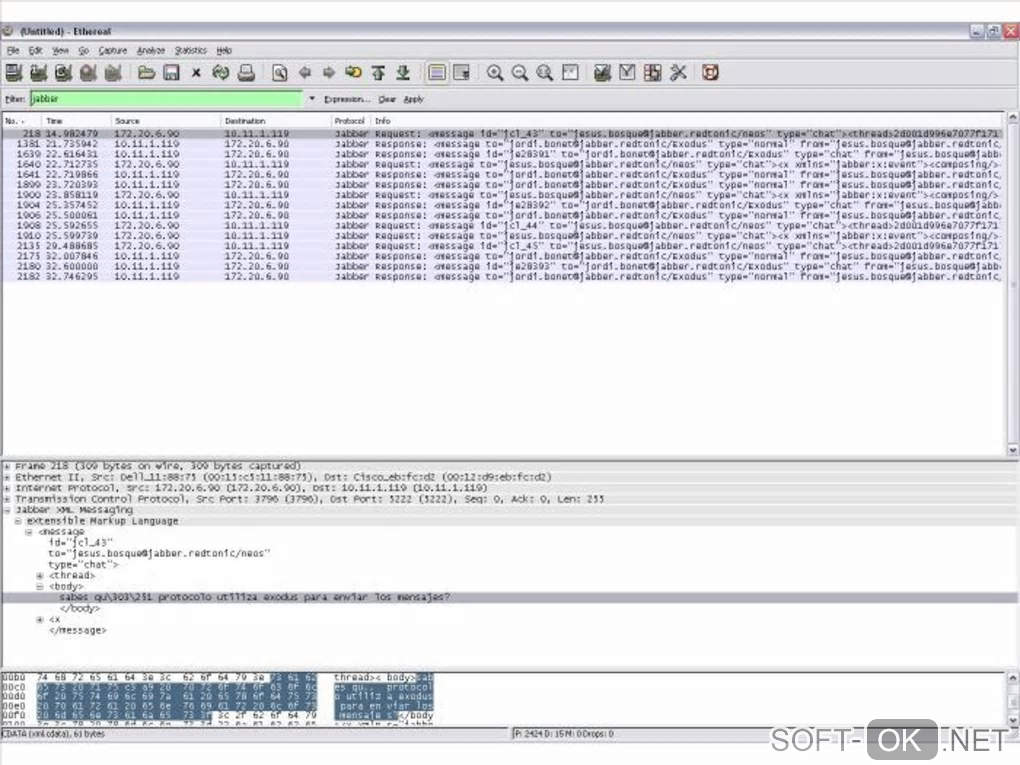Reload the current capture file
The height and width of the screenshot is (765, 1020).
click(221, 73)
